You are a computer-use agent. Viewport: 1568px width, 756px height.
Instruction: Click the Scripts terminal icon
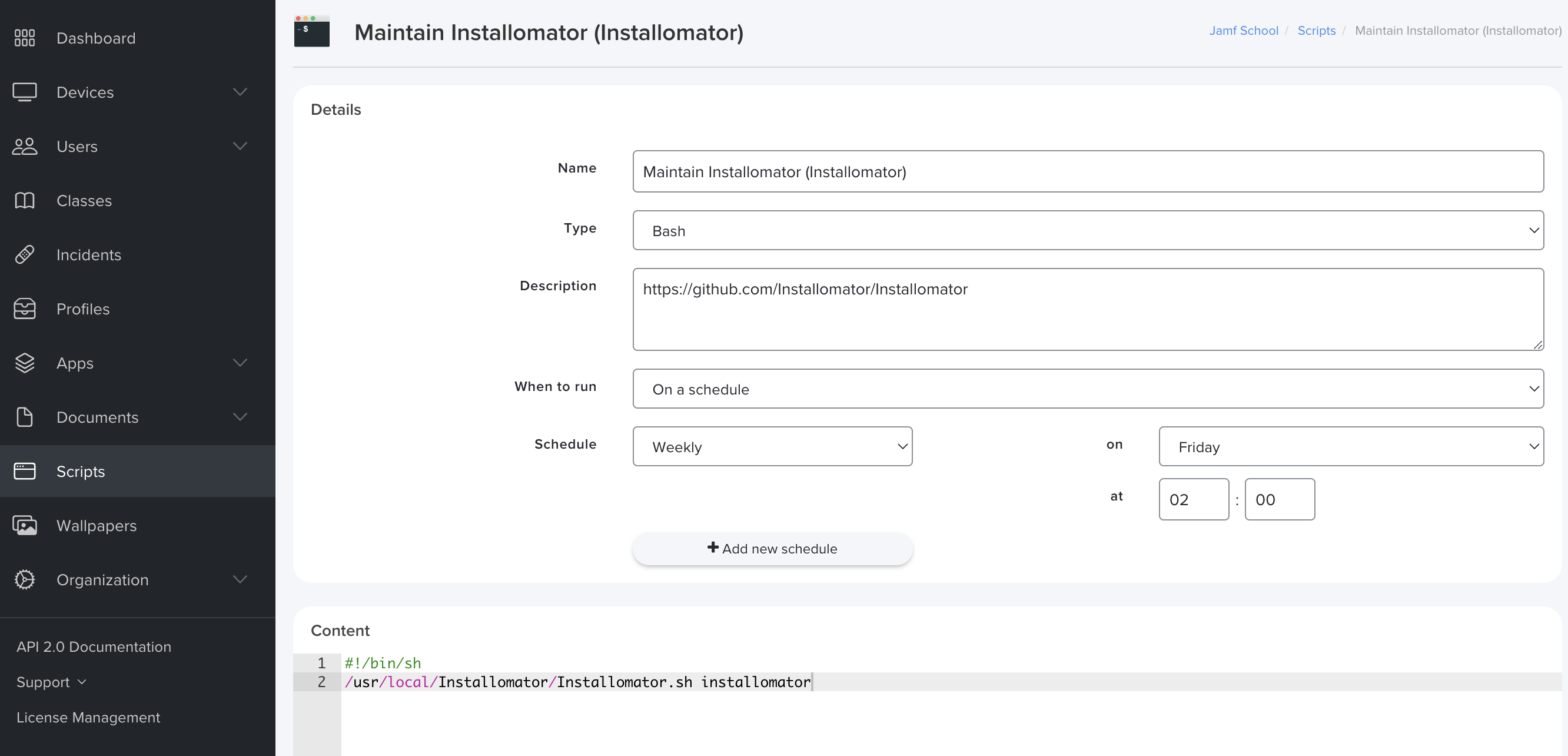tap(24, 470)
